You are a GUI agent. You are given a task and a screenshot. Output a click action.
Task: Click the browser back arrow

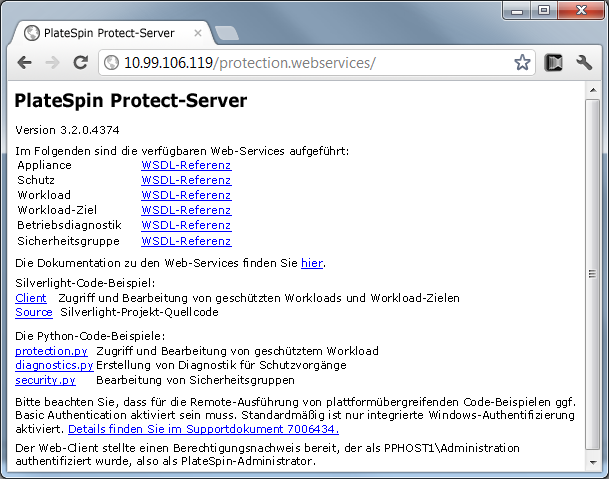[25, 63]
